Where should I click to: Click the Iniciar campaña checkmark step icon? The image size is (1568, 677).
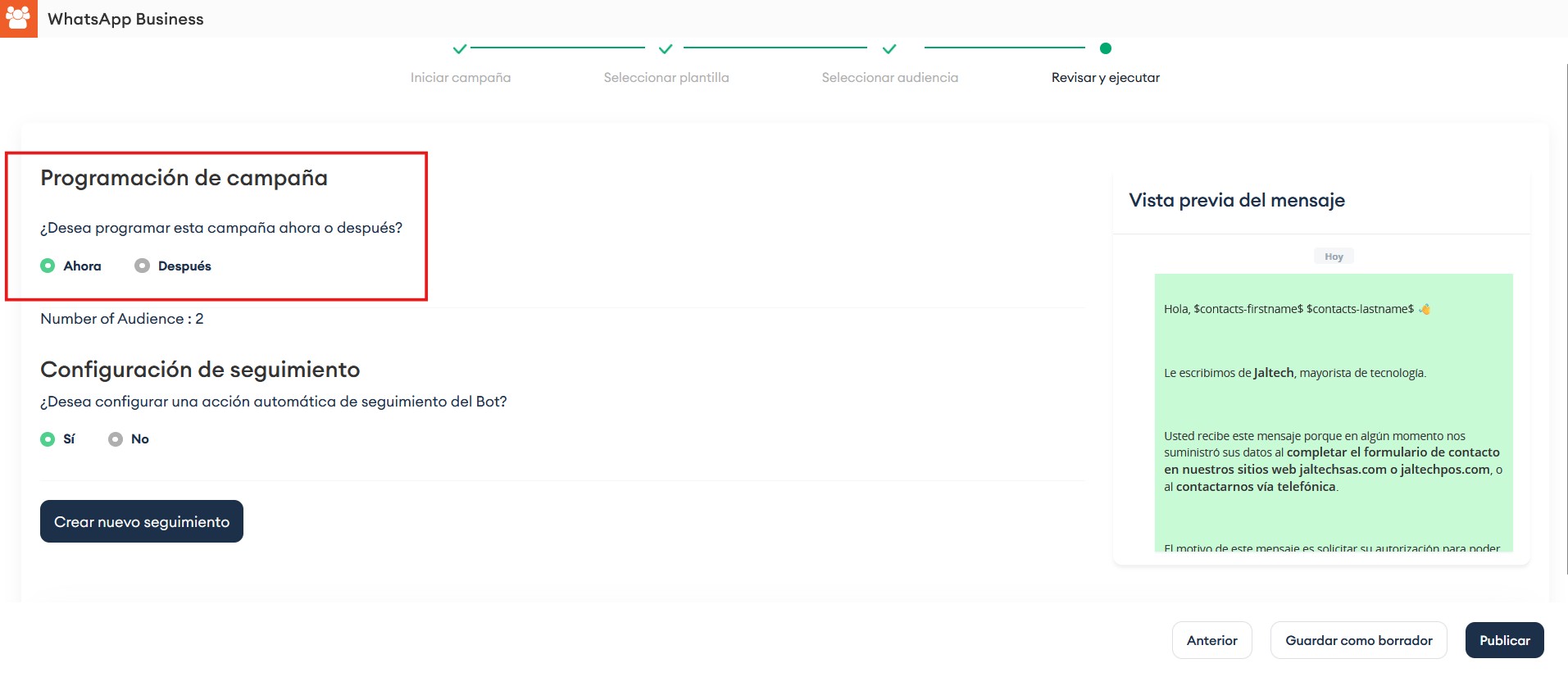point(460,49)
